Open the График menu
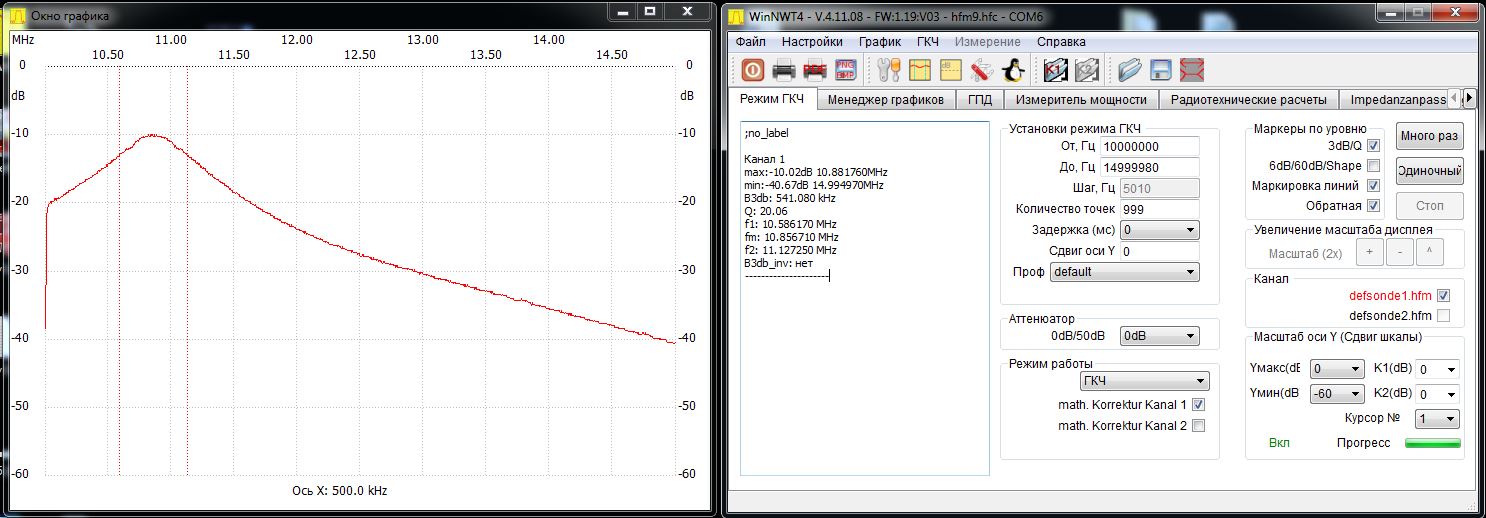The height and width of the screenshot is (518, 1486). tap(879, 42)
